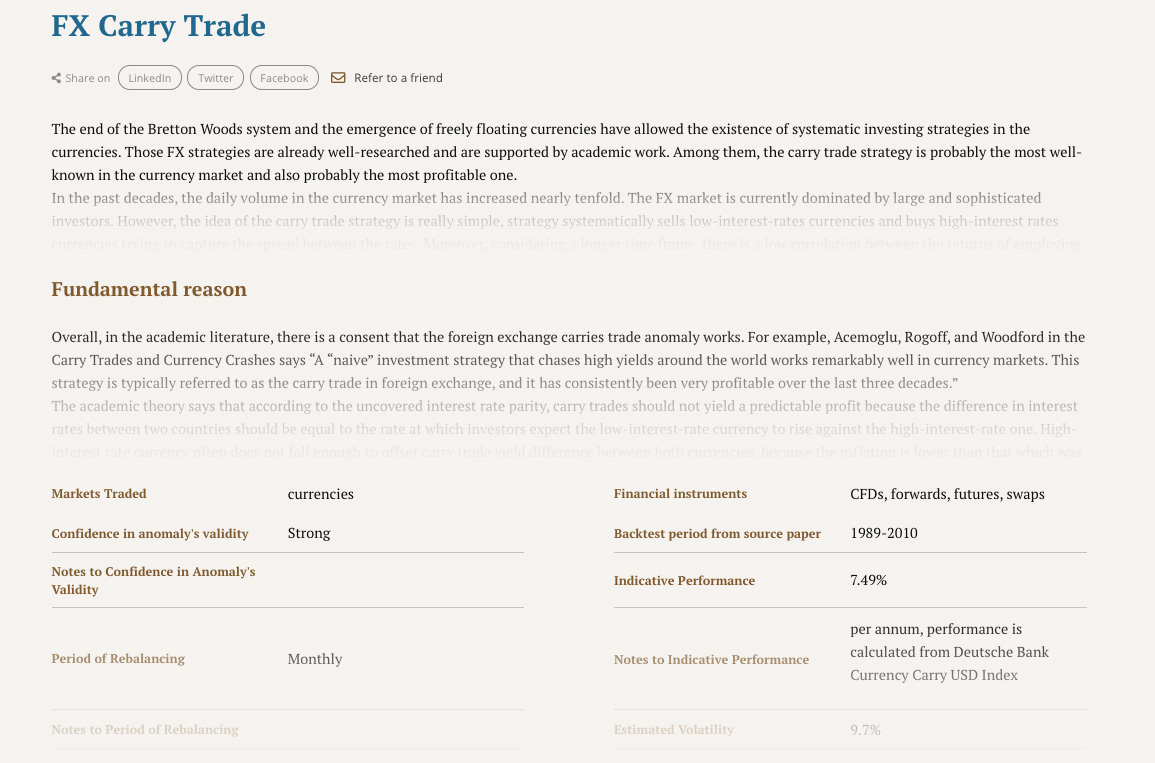Screen dimensions: 1155x763
Task: Select the Markets Traded label
Action: pyautogui.click(x=99, y=494)
